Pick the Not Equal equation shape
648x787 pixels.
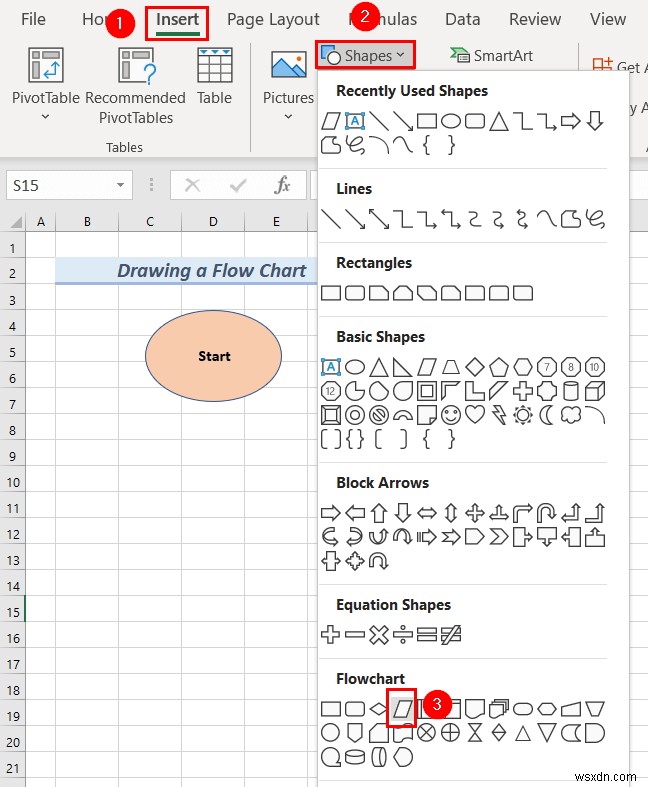click(451, 634)
